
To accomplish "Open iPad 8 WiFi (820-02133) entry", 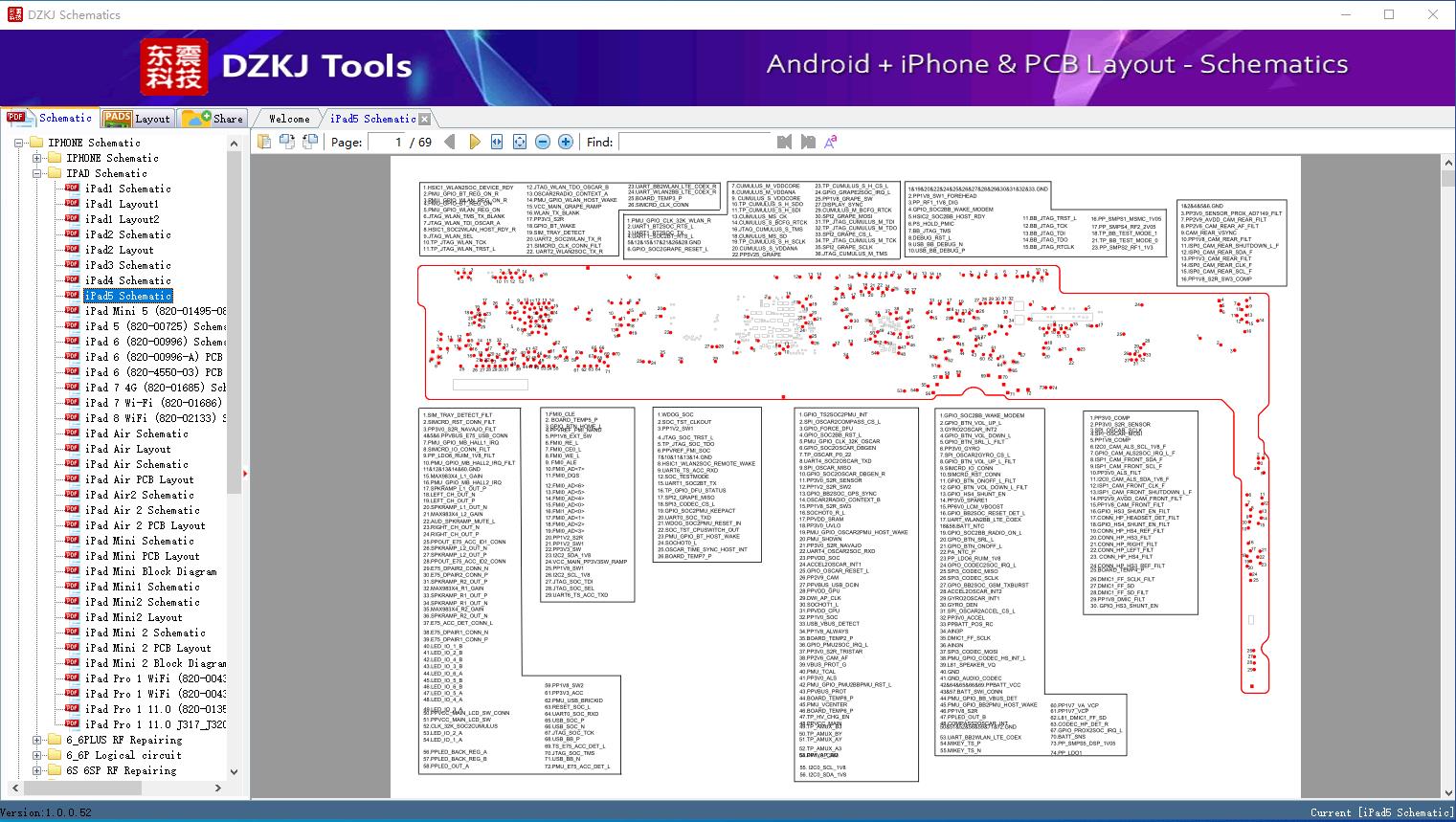I will (155, 418).
